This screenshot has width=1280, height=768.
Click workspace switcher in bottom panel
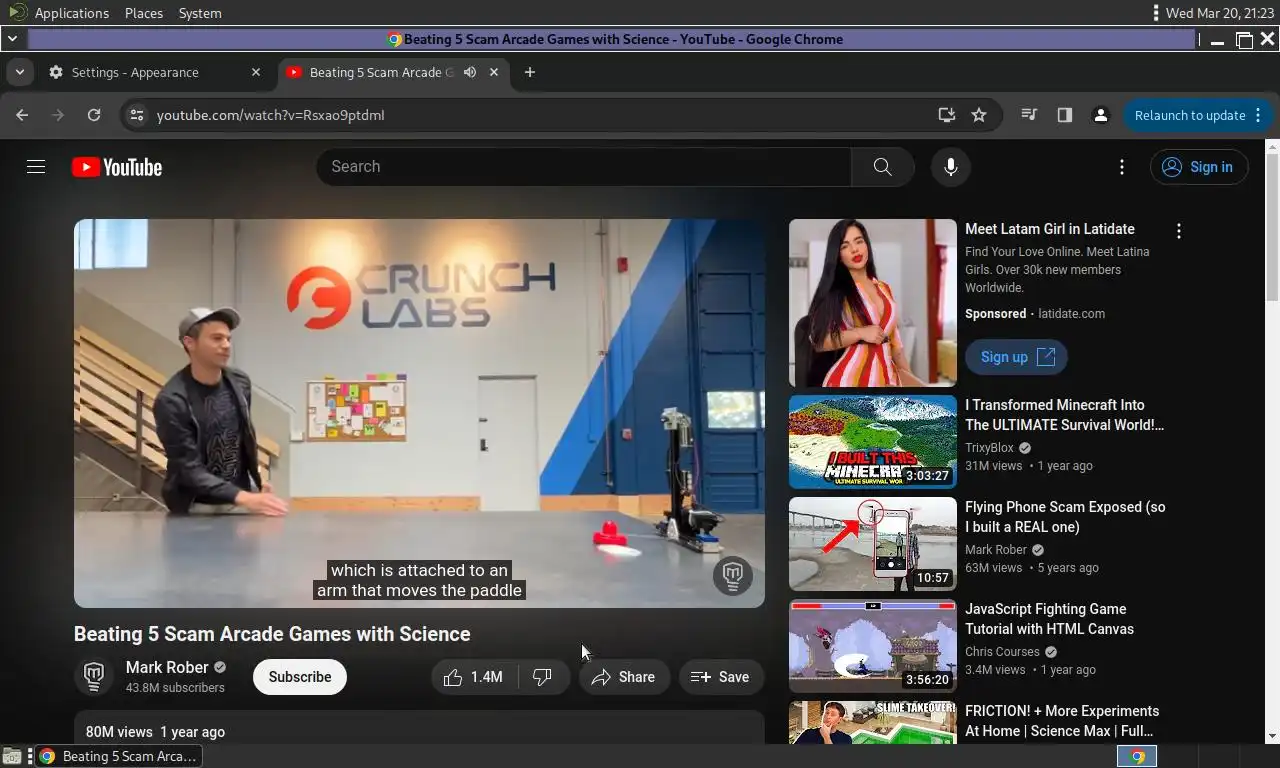[x=1137, y=756]
